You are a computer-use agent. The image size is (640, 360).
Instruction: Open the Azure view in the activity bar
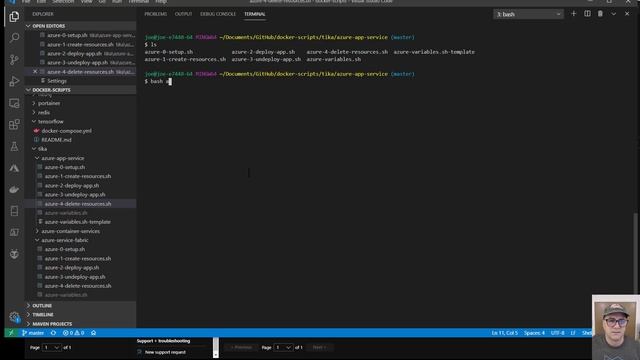14,168
